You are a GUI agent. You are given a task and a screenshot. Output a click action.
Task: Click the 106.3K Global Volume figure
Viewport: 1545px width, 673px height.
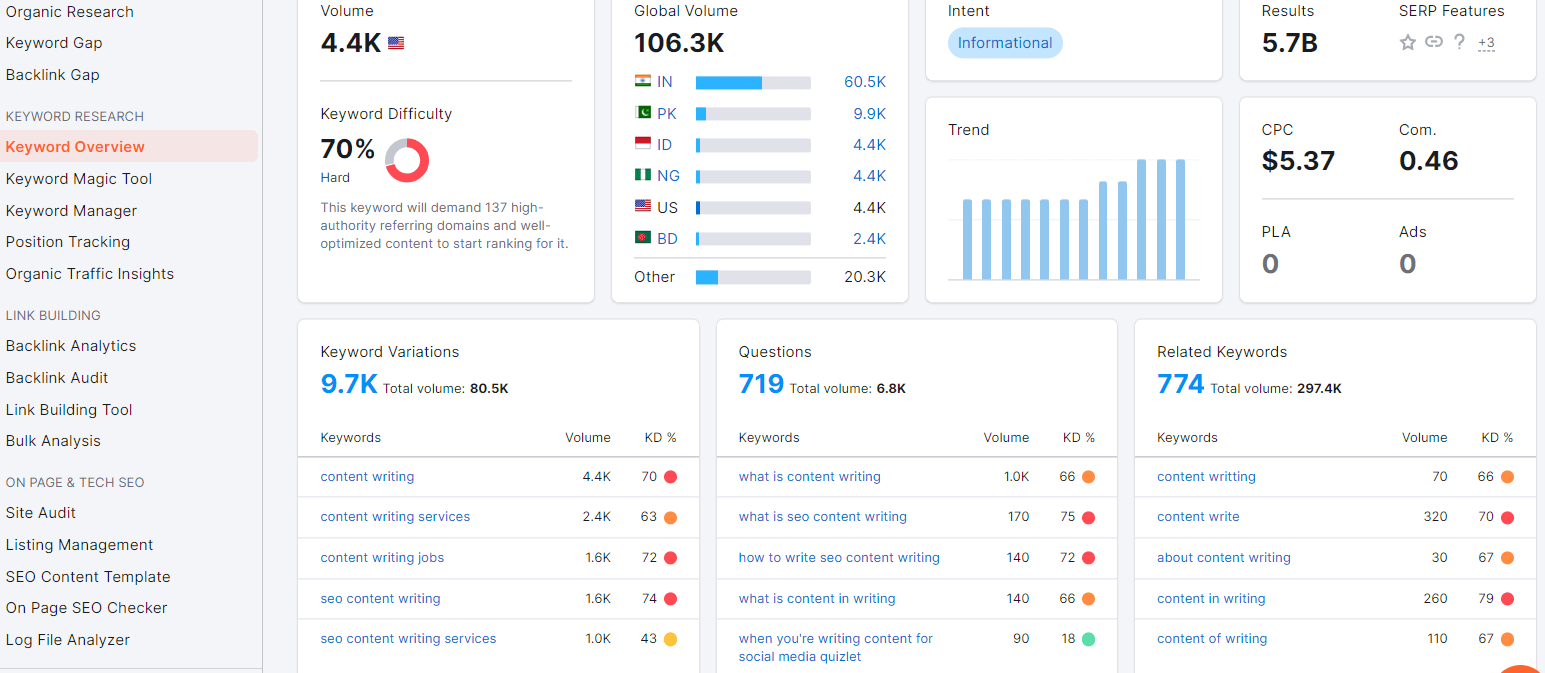coord(679,43)
